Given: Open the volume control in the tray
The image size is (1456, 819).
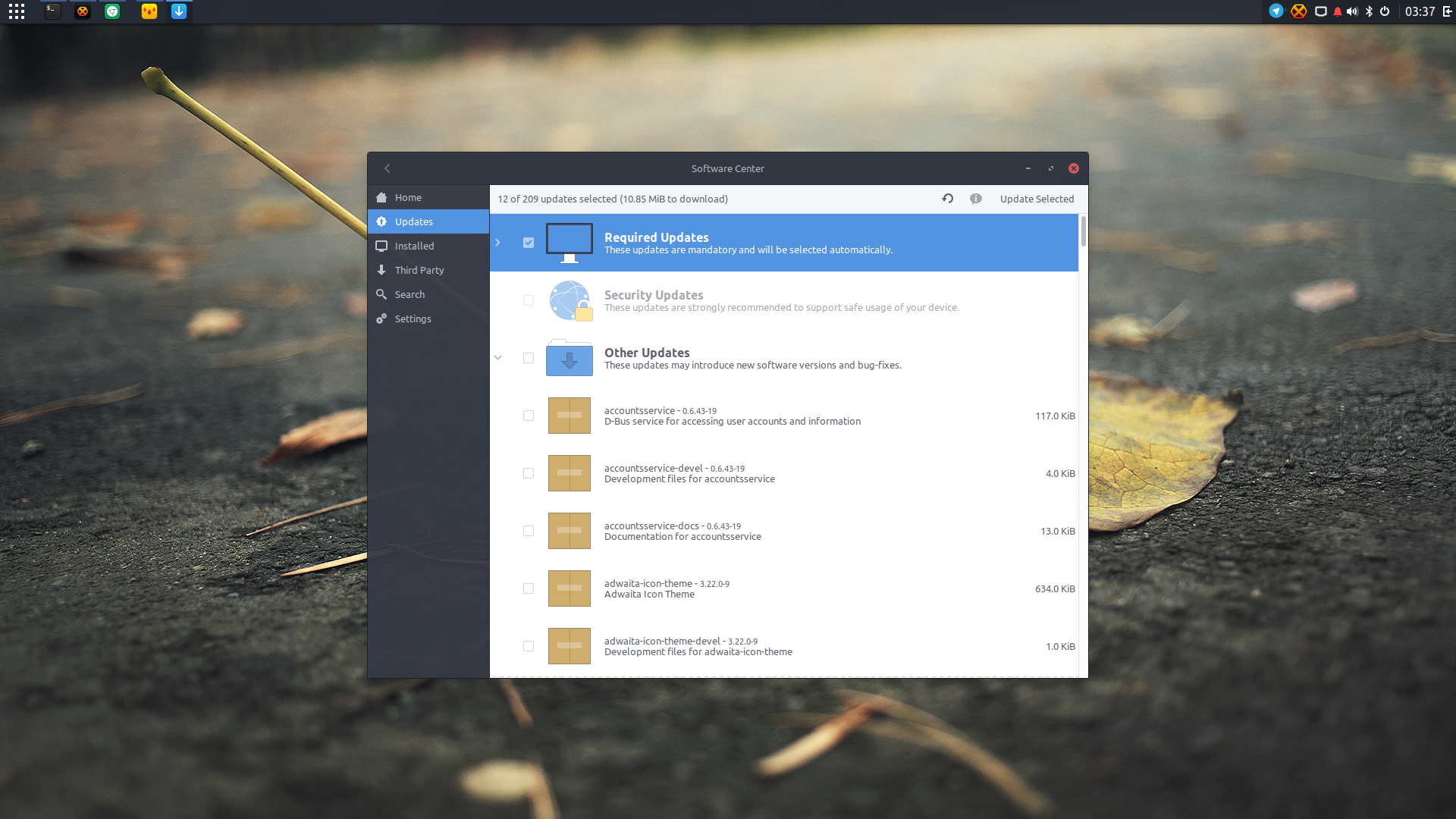Looking at the screenshot, I should tap(1352, 11).
